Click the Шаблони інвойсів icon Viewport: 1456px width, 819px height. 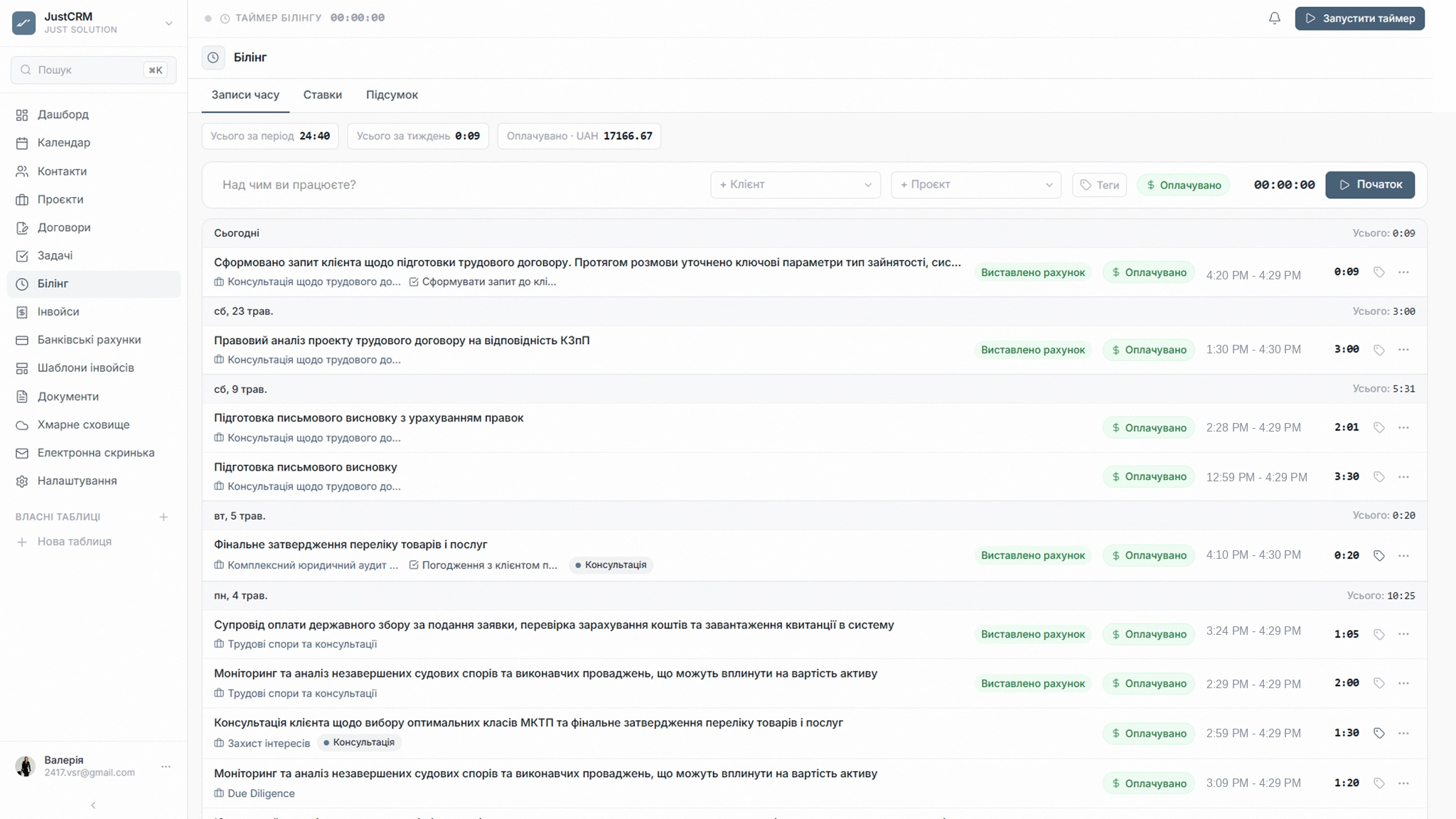click(22, 368)
